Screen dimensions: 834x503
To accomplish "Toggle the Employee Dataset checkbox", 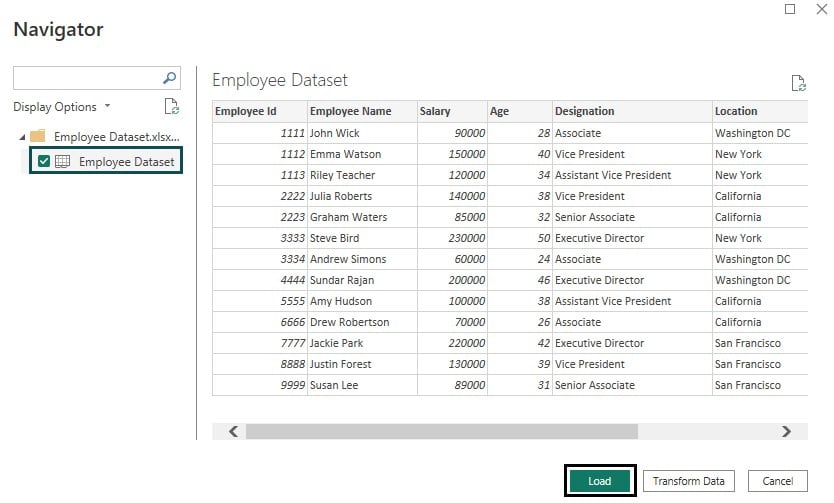I will [44, 161].
